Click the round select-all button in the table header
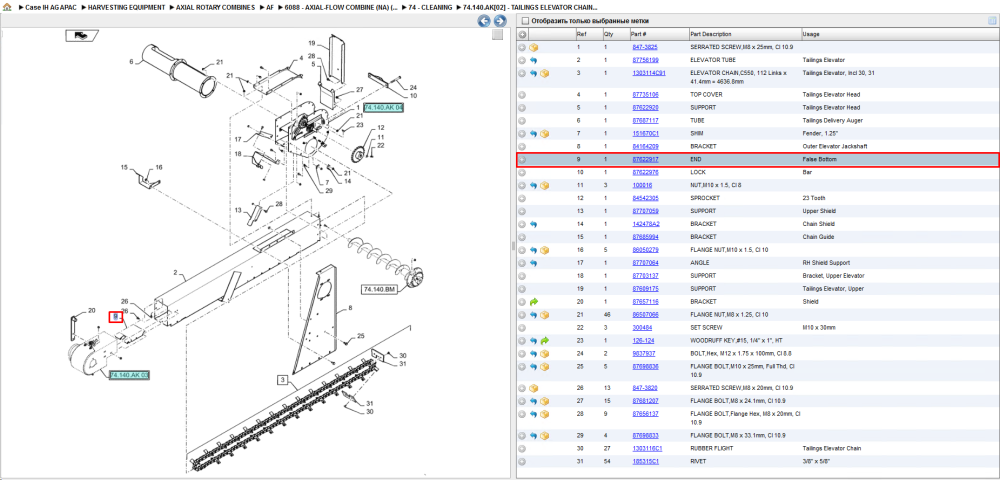This screenshot has height=480, width=1000. point(522,34)
